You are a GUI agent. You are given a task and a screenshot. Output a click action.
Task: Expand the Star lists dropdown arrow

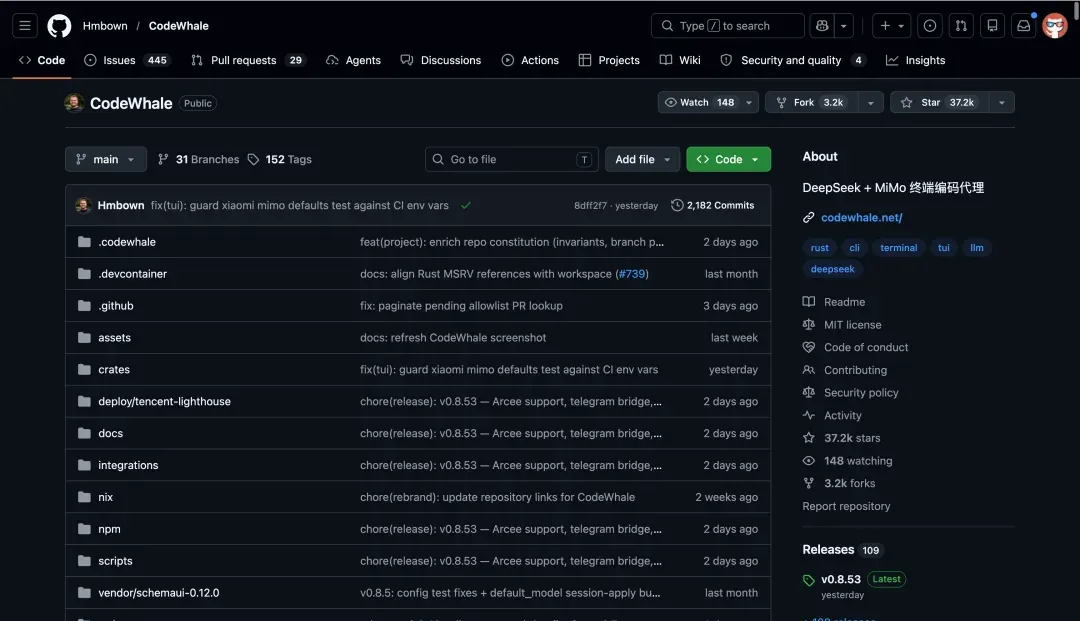1001,102
